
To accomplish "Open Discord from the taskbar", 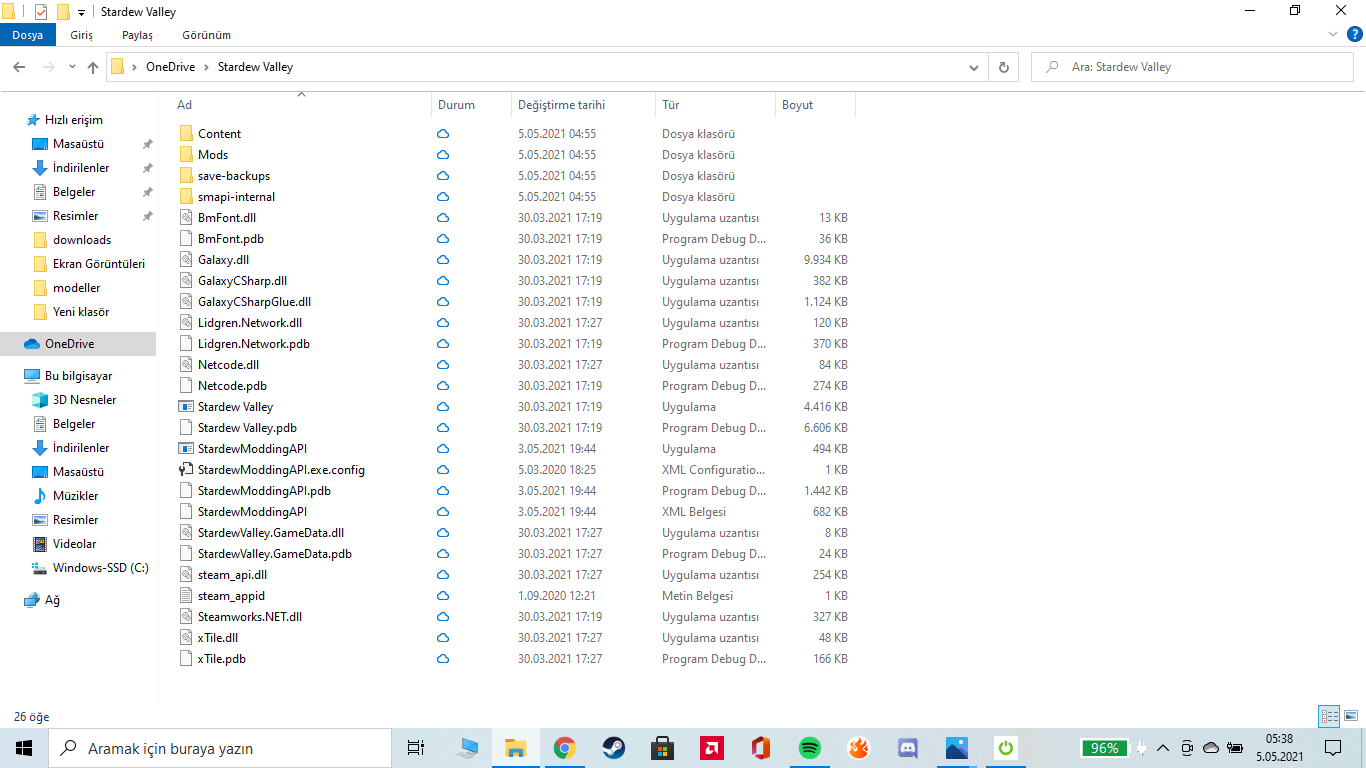I will pos(908,748).
